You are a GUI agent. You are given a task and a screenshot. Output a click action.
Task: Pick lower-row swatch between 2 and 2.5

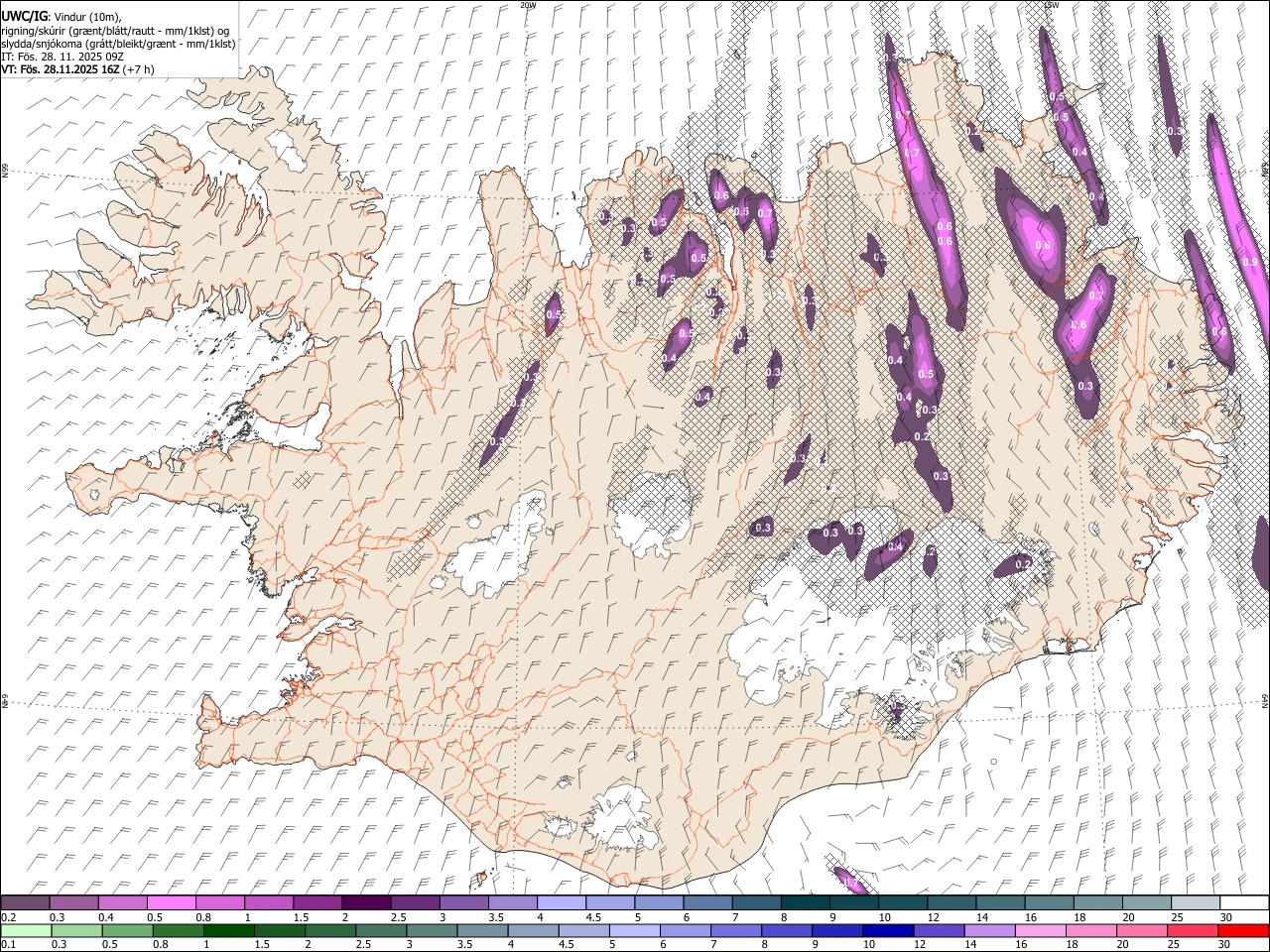(x=330, y=931)
